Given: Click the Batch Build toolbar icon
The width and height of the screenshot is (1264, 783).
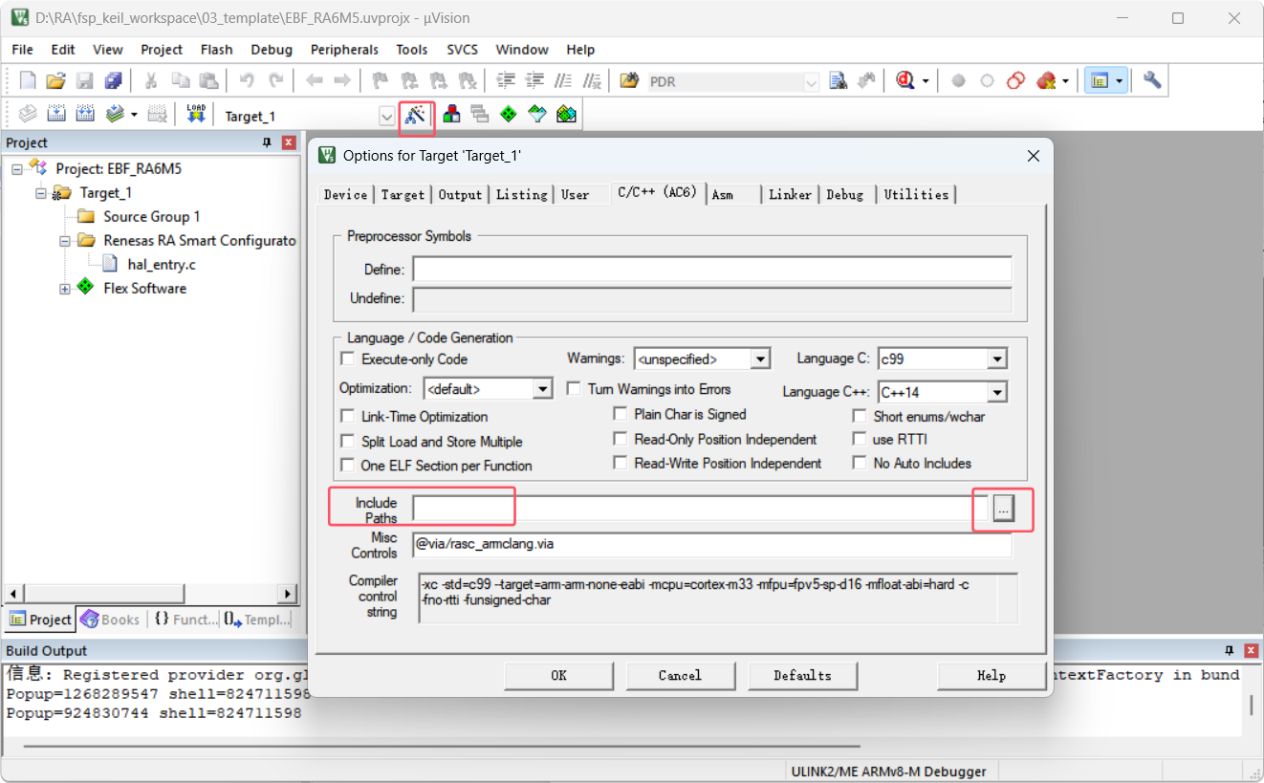Looking at the screenshot, I should click(x=115, y=115).
